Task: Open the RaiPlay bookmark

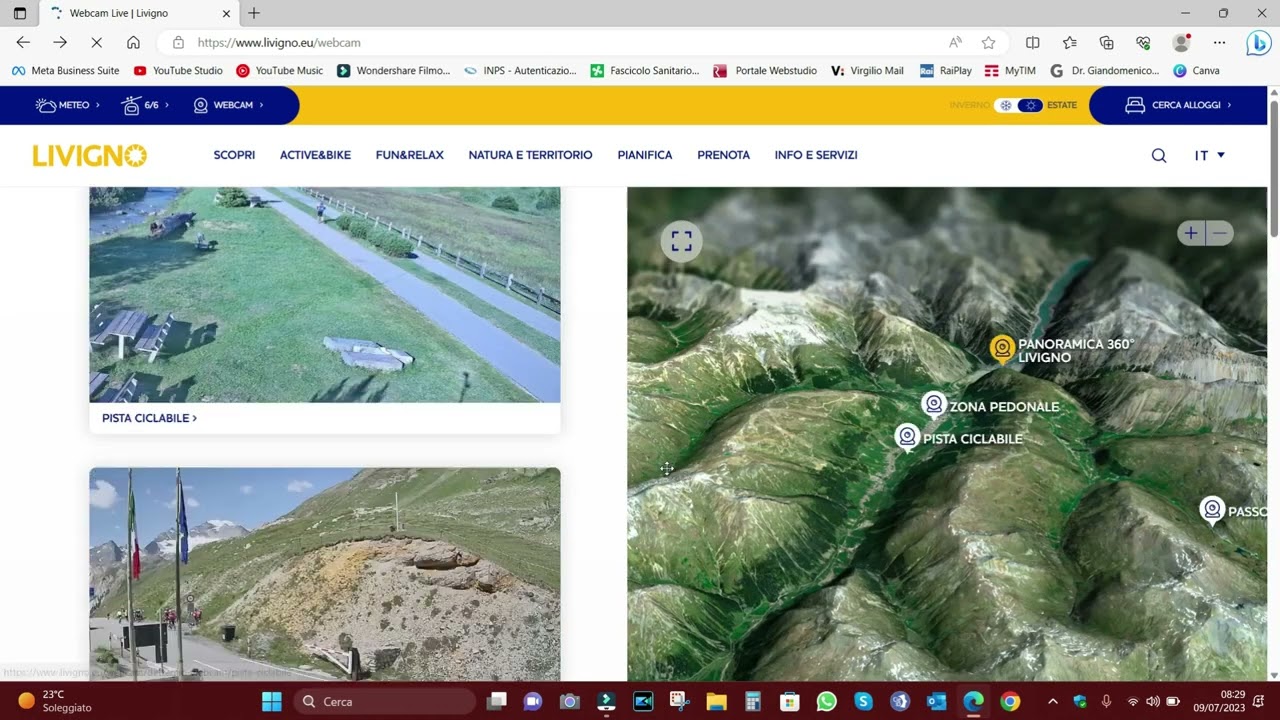Action: point(946,71)
